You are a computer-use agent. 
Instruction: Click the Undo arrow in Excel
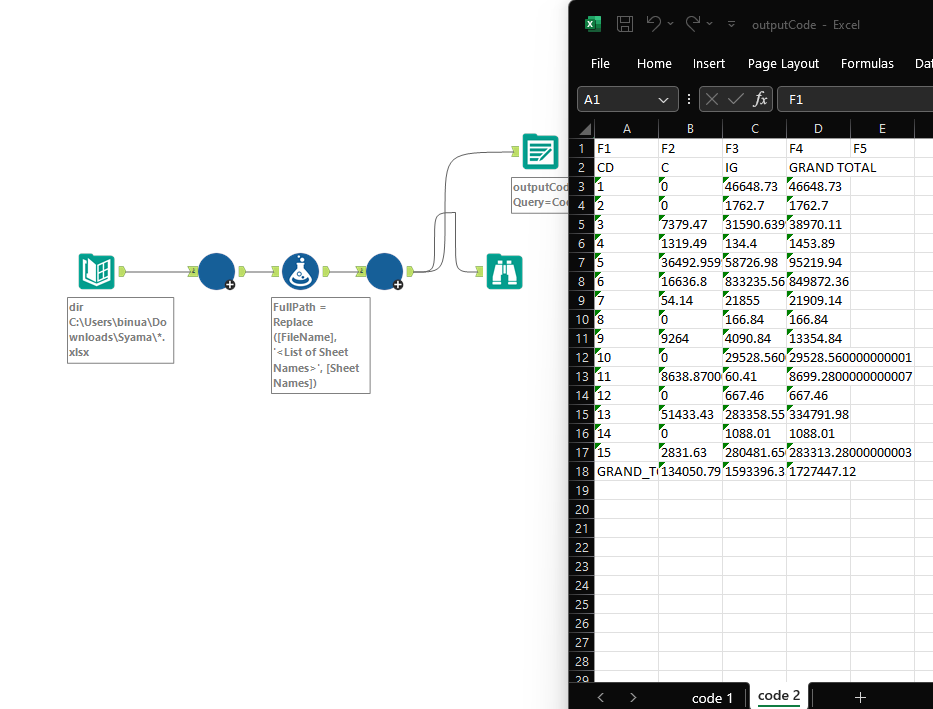tap(653, 24)
